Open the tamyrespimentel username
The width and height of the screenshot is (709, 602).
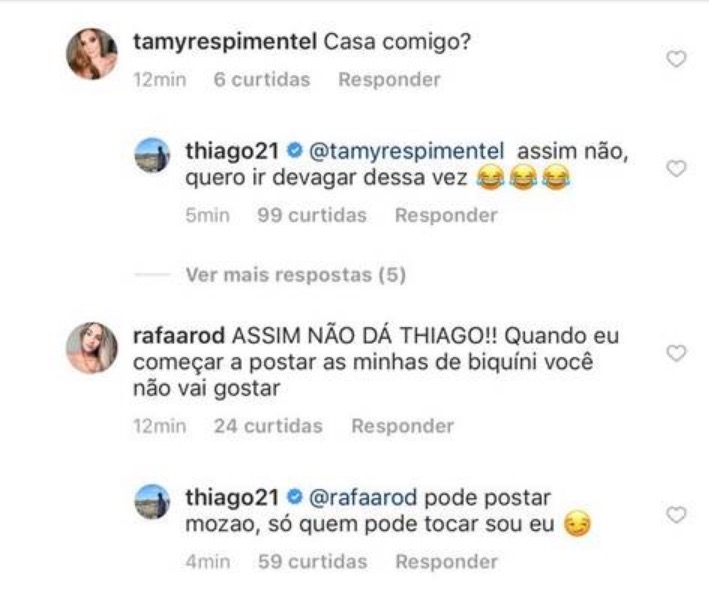[x=225, y=42]
